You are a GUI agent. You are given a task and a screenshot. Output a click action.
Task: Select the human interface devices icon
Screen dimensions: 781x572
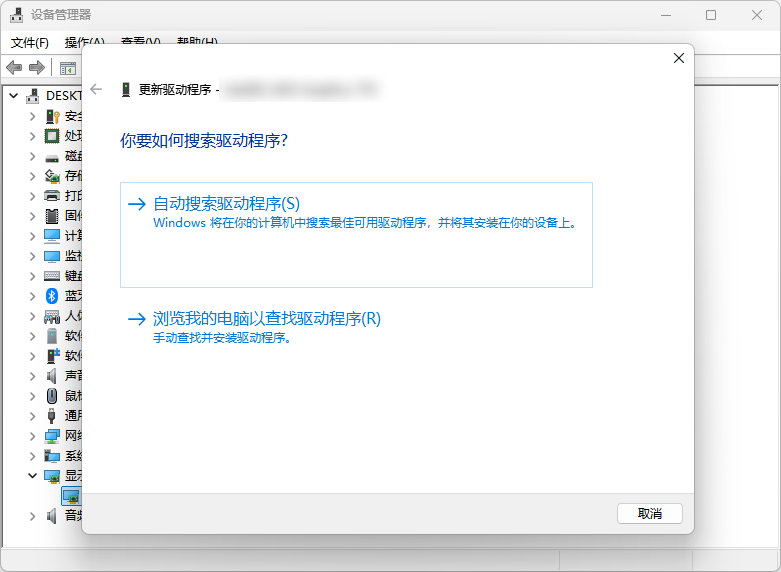(52, 316)
